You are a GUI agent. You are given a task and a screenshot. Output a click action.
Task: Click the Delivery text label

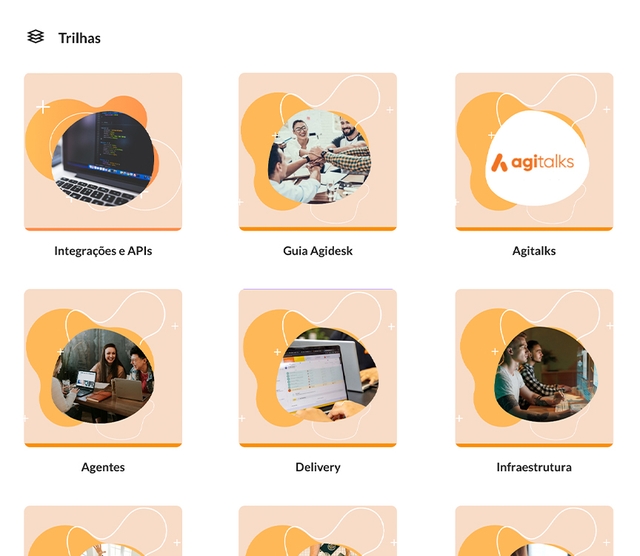click(318, 467)
